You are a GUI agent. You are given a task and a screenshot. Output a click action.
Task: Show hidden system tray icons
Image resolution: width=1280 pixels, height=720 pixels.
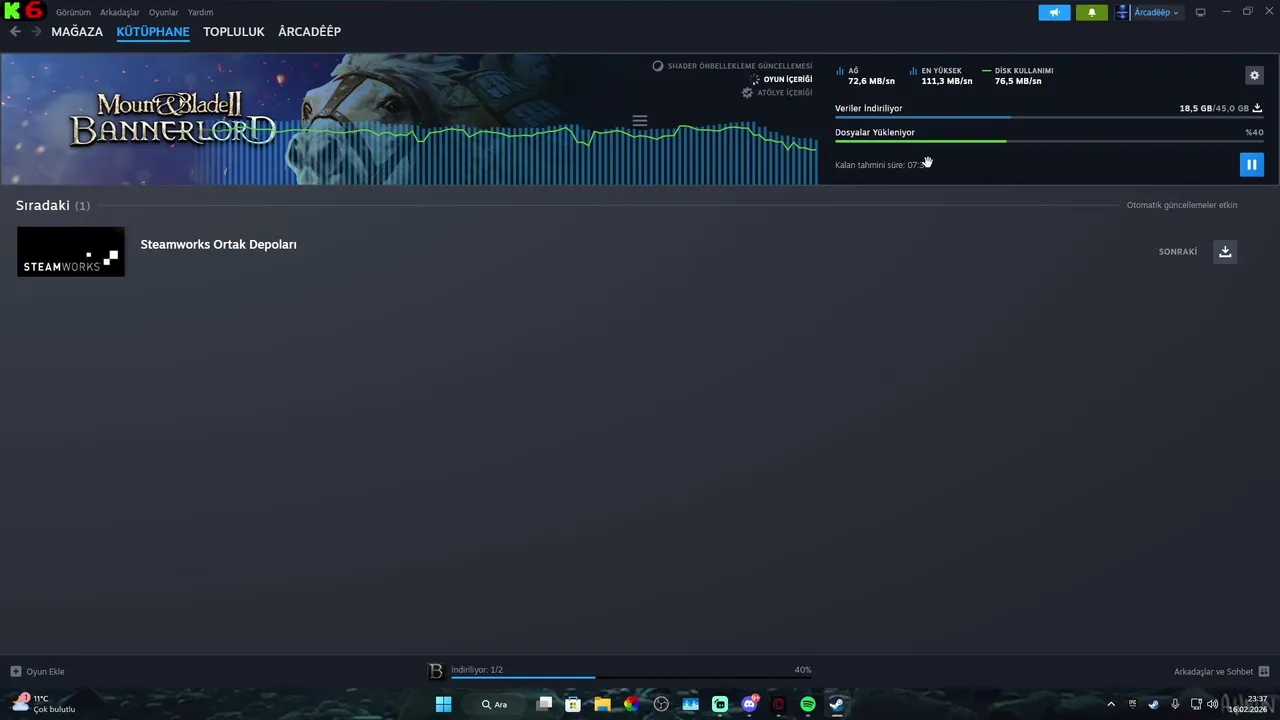pos(1110,704)
